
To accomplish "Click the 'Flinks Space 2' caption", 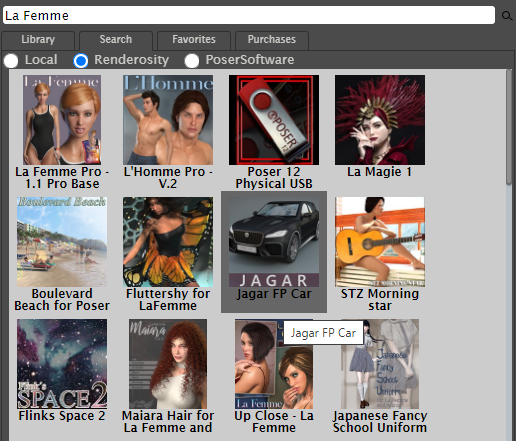I will (x=62, y=416).
